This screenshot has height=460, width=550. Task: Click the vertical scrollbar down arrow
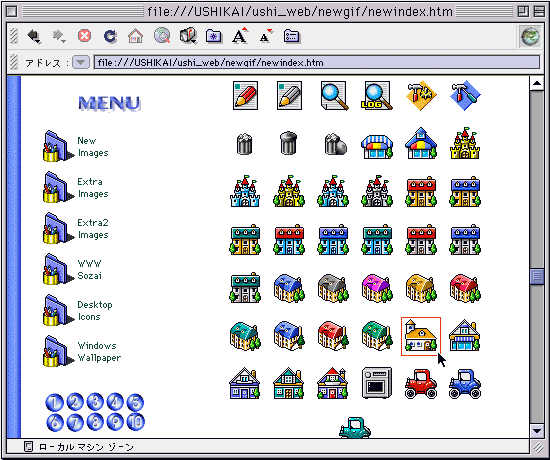coord(537,431)
